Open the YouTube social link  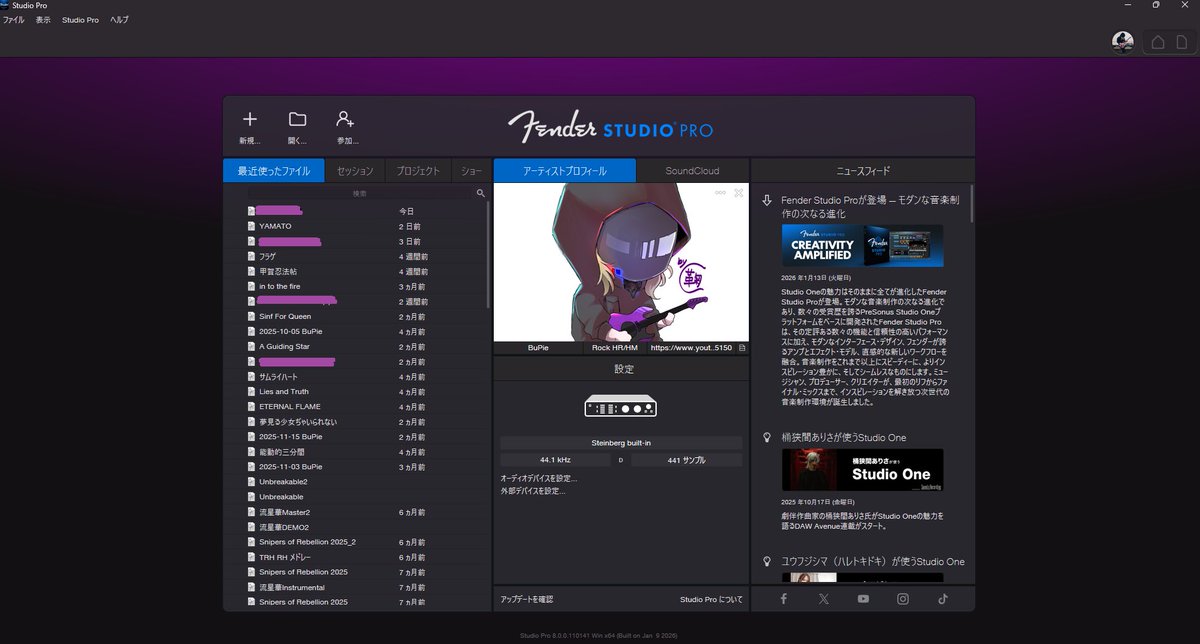pos(863,599)
